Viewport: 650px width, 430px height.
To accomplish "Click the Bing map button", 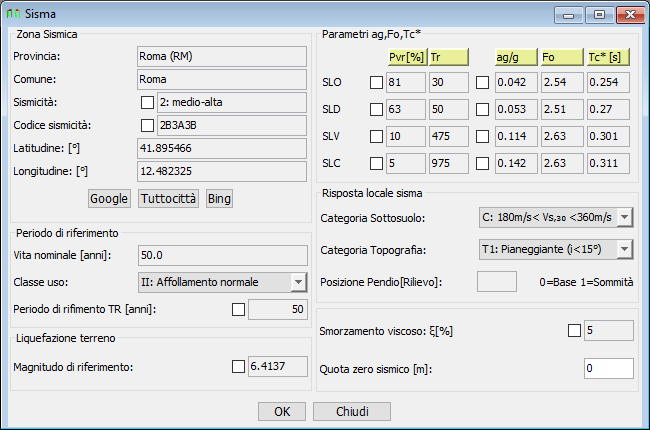I will click(219, 199).
